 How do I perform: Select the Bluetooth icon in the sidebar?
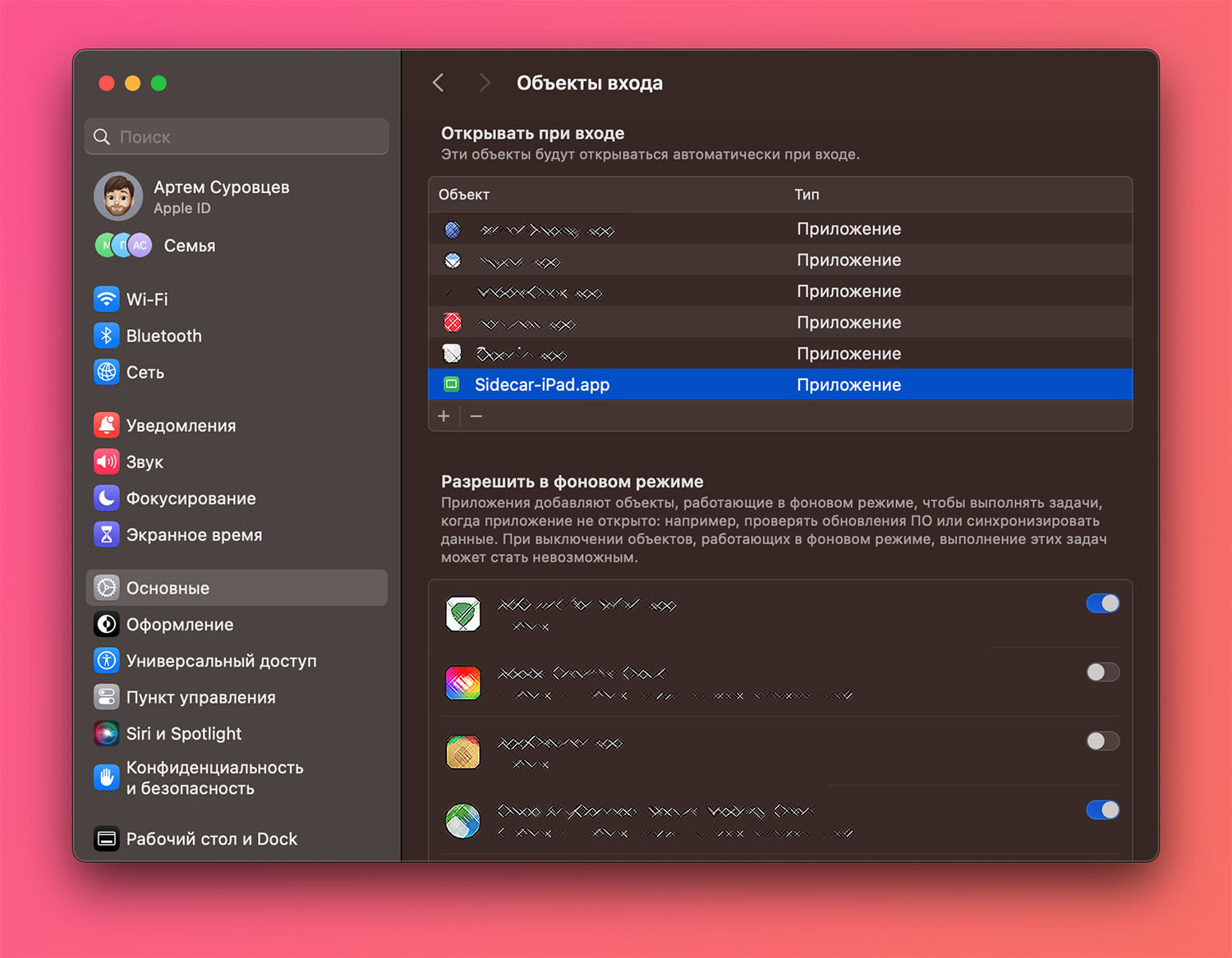tap(107, 336)
